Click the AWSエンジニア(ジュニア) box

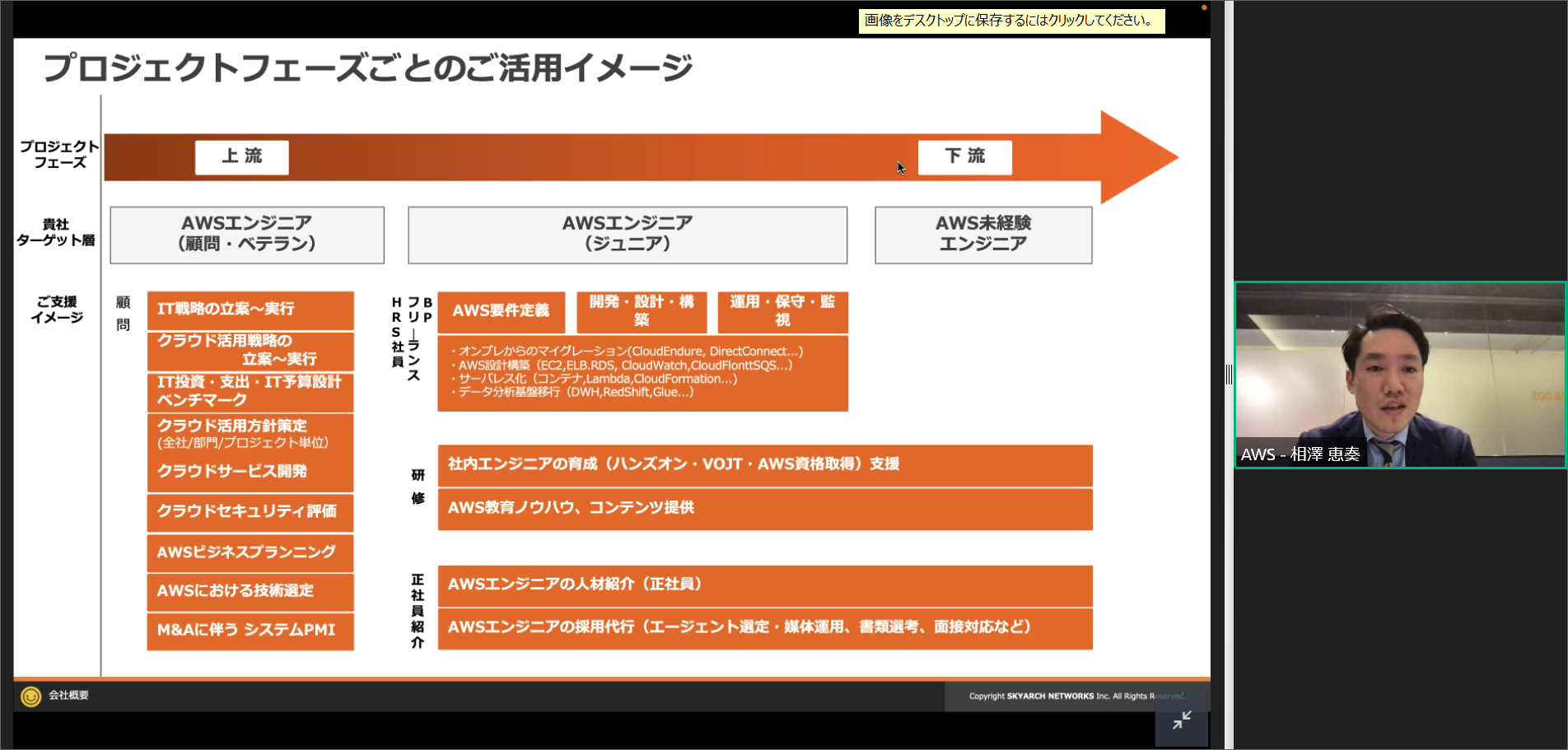[x=628, y=235]
